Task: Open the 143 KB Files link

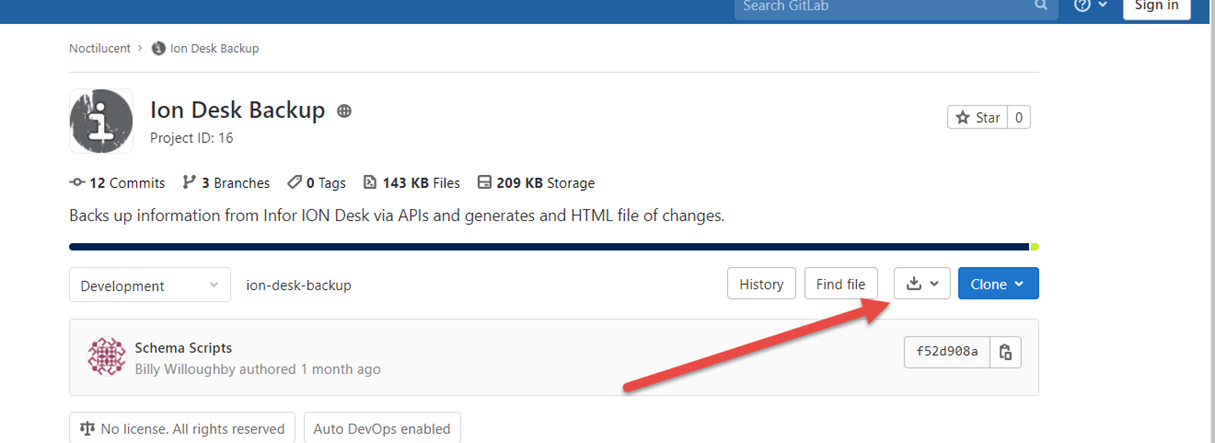Action: pyautogui.click(x=411, y=183)
